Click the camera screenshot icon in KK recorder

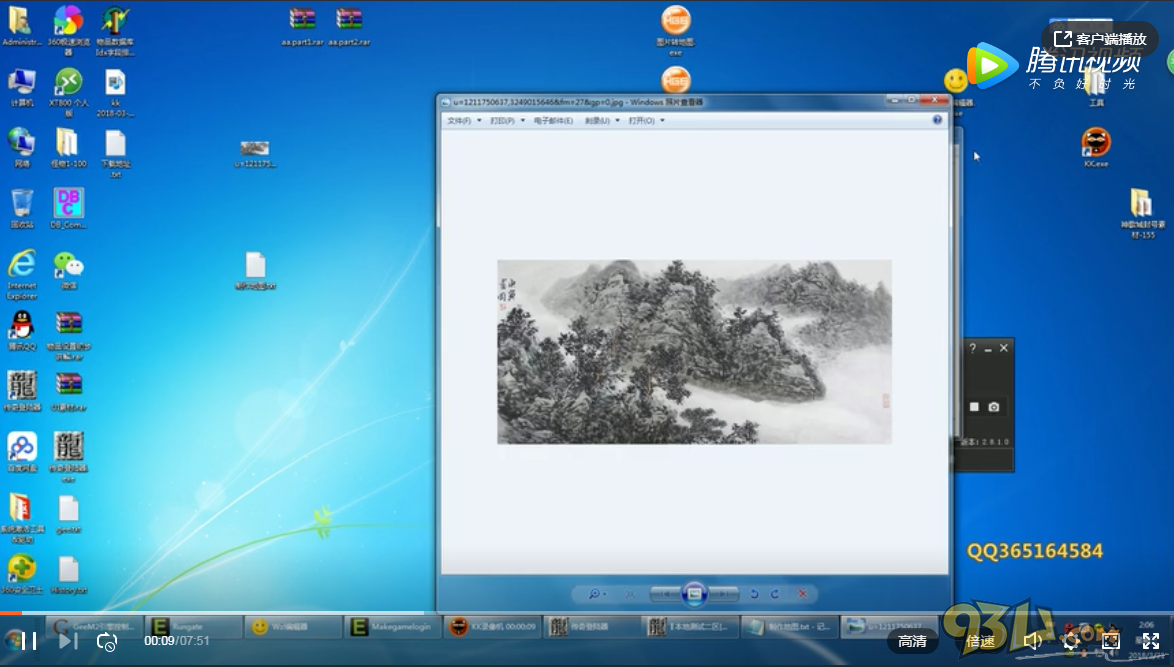point(994,406)
